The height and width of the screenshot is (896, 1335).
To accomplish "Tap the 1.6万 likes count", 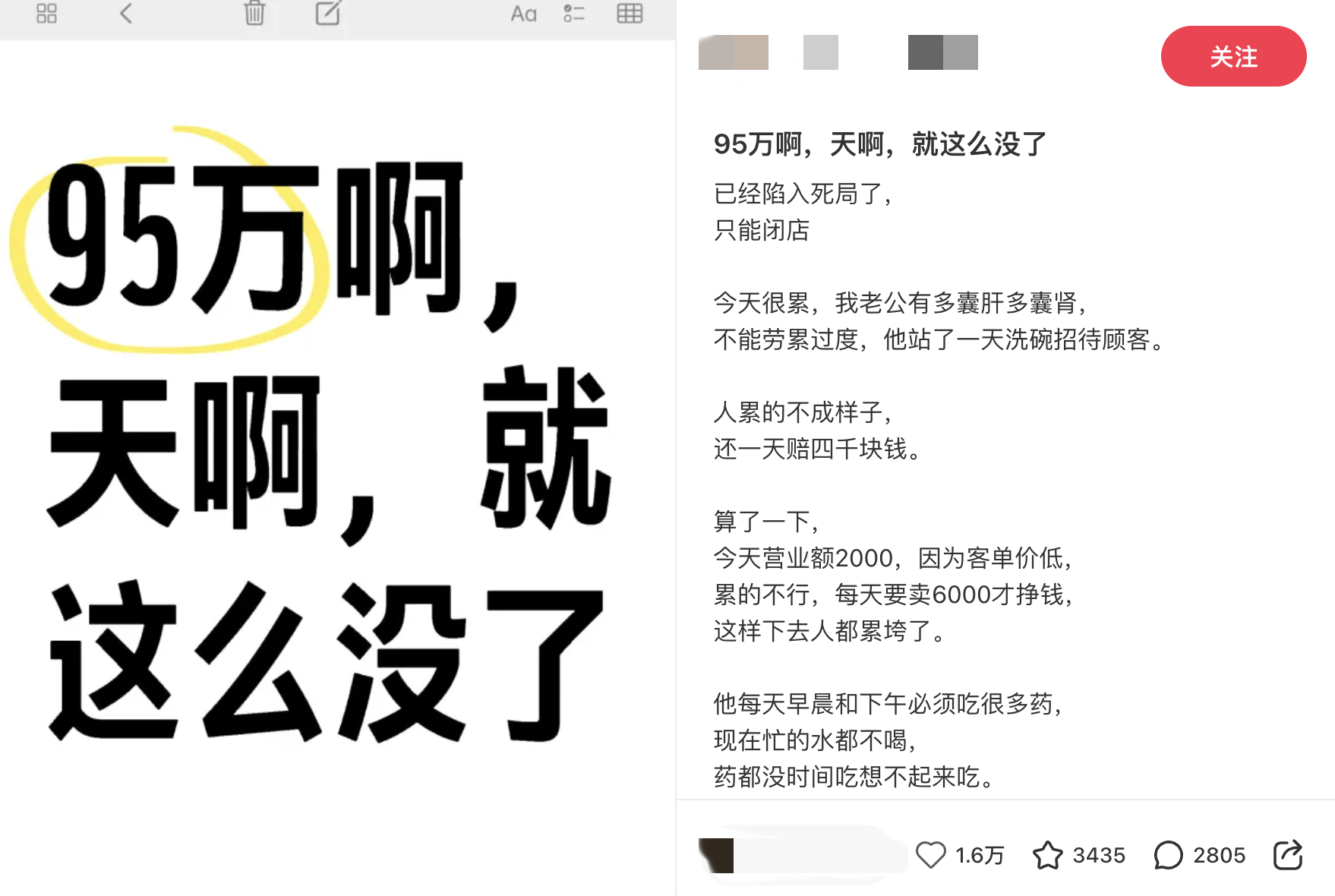I will 980,856.
